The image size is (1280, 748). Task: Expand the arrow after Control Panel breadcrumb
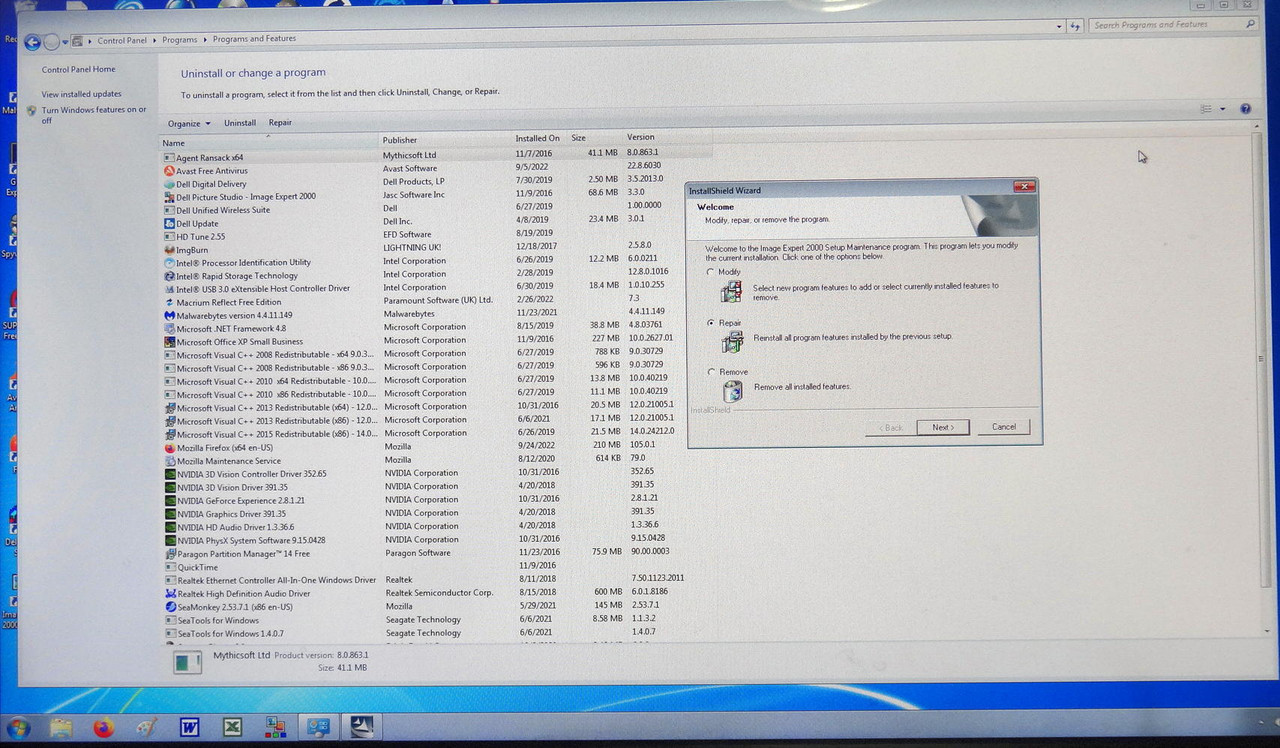155,40
